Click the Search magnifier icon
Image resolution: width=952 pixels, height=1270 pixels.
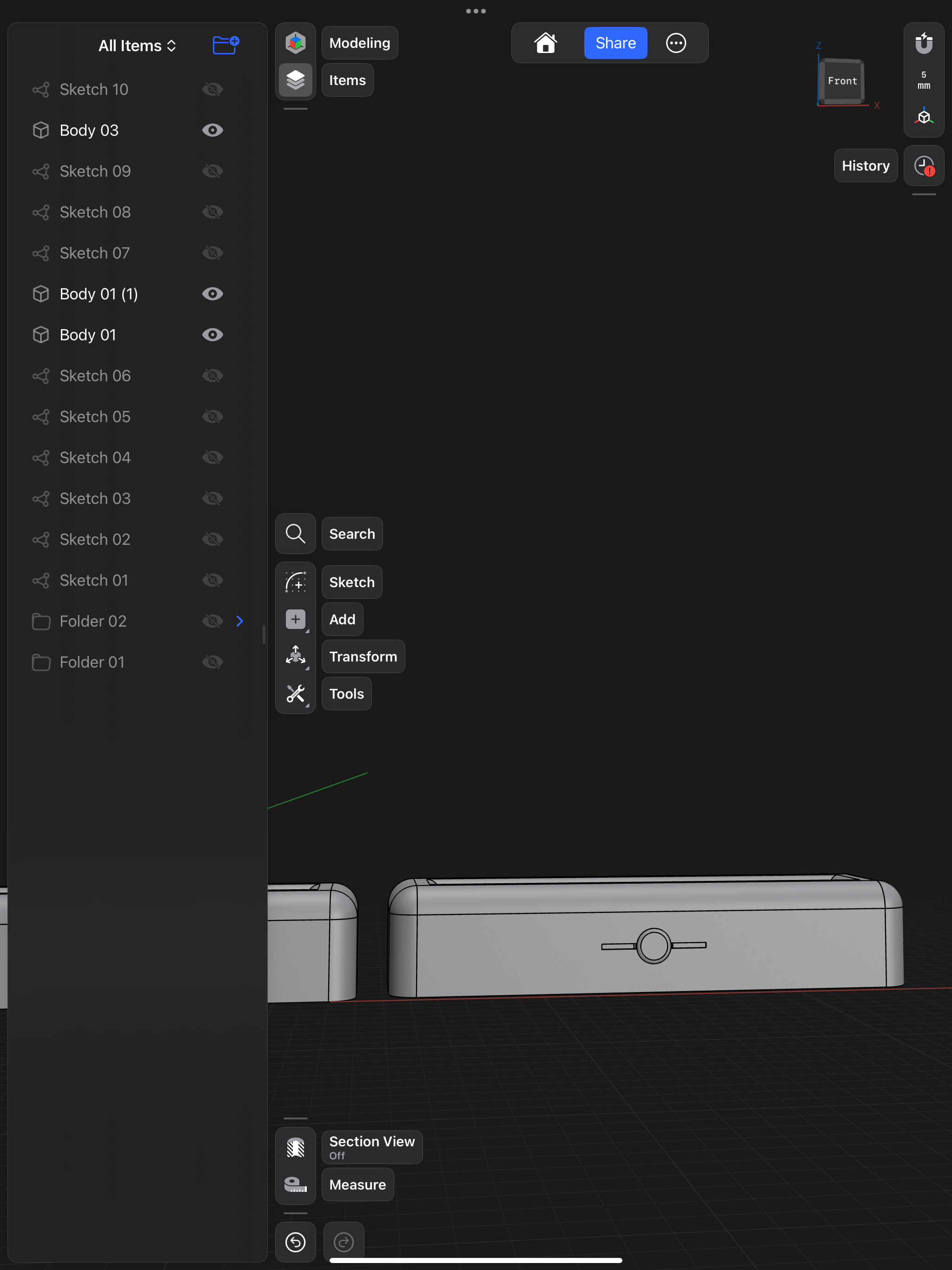(x=295, y=533)
